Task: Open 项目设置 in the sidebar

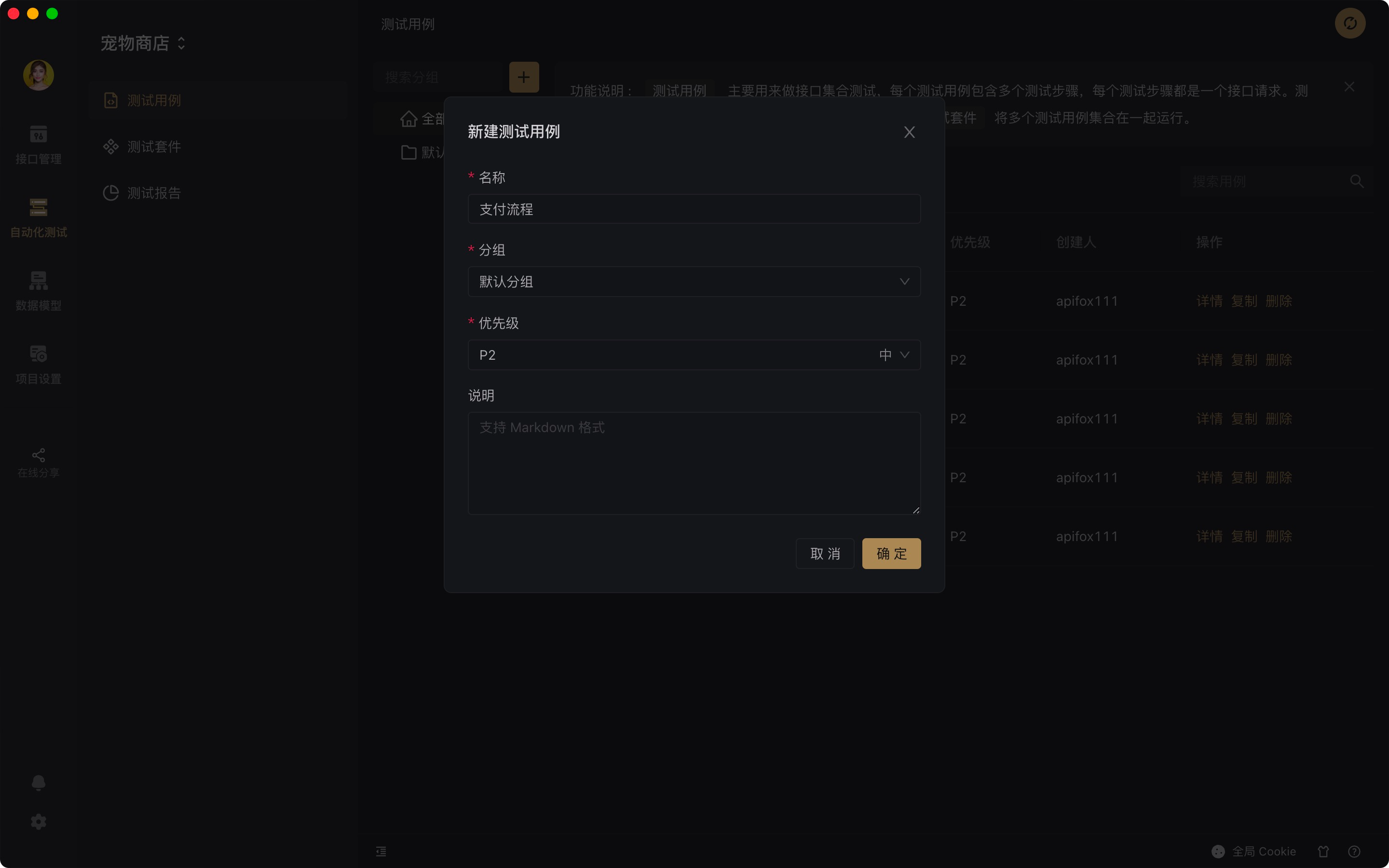Action: tap(39, 364)
